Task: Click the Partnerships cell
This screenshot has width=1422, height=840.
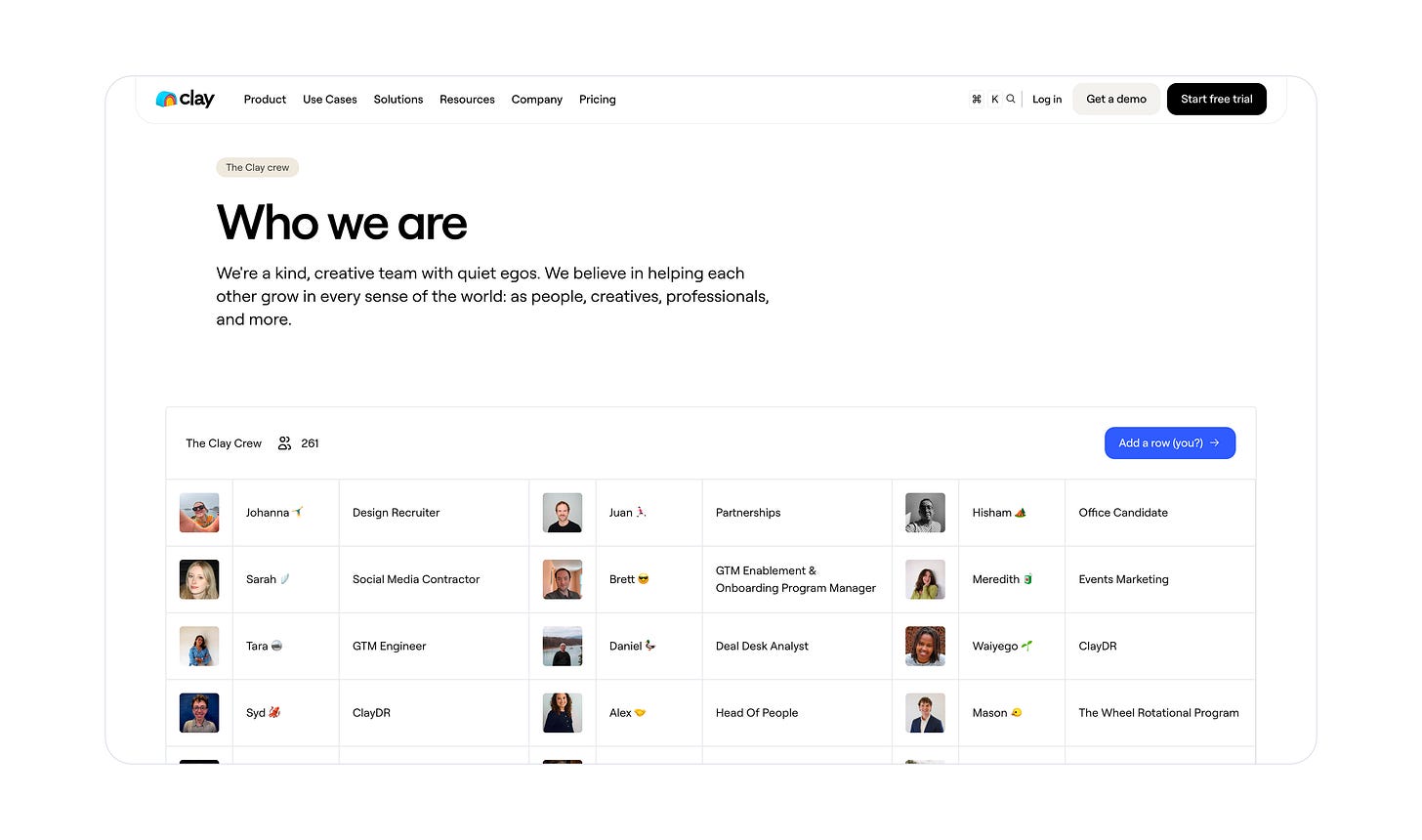Action: 797,513
